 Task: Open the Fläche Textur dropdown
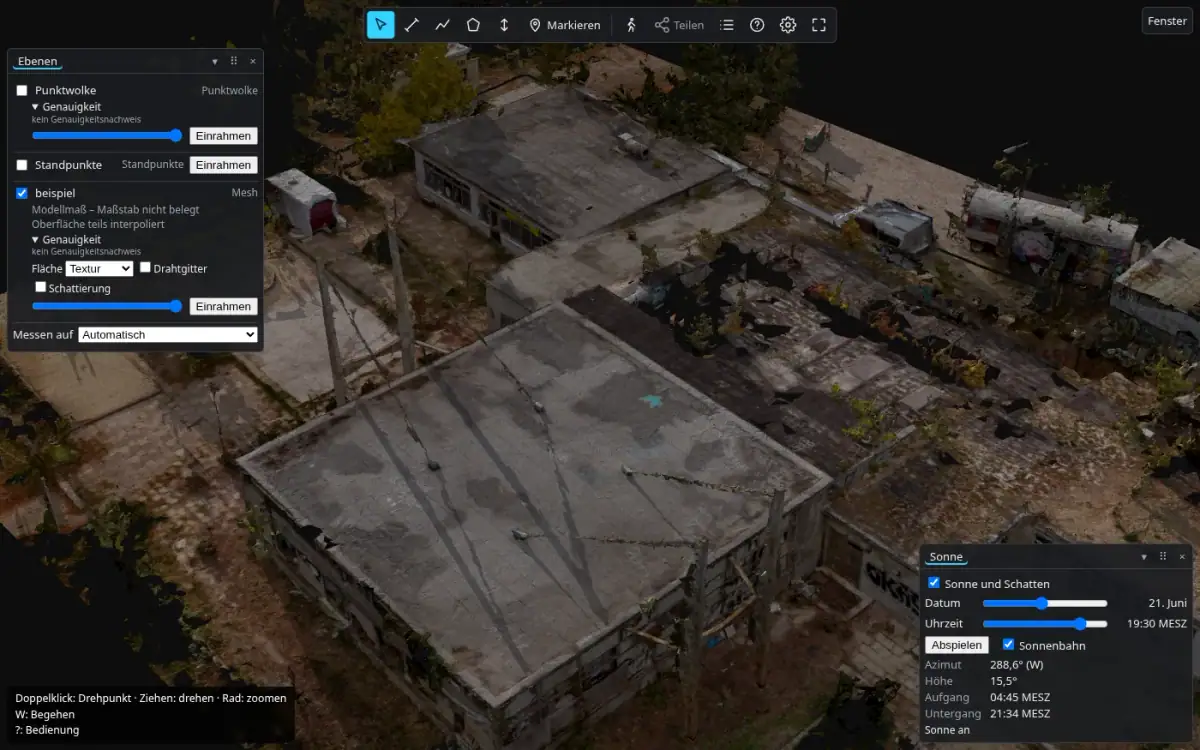click(x=99, y=269)
